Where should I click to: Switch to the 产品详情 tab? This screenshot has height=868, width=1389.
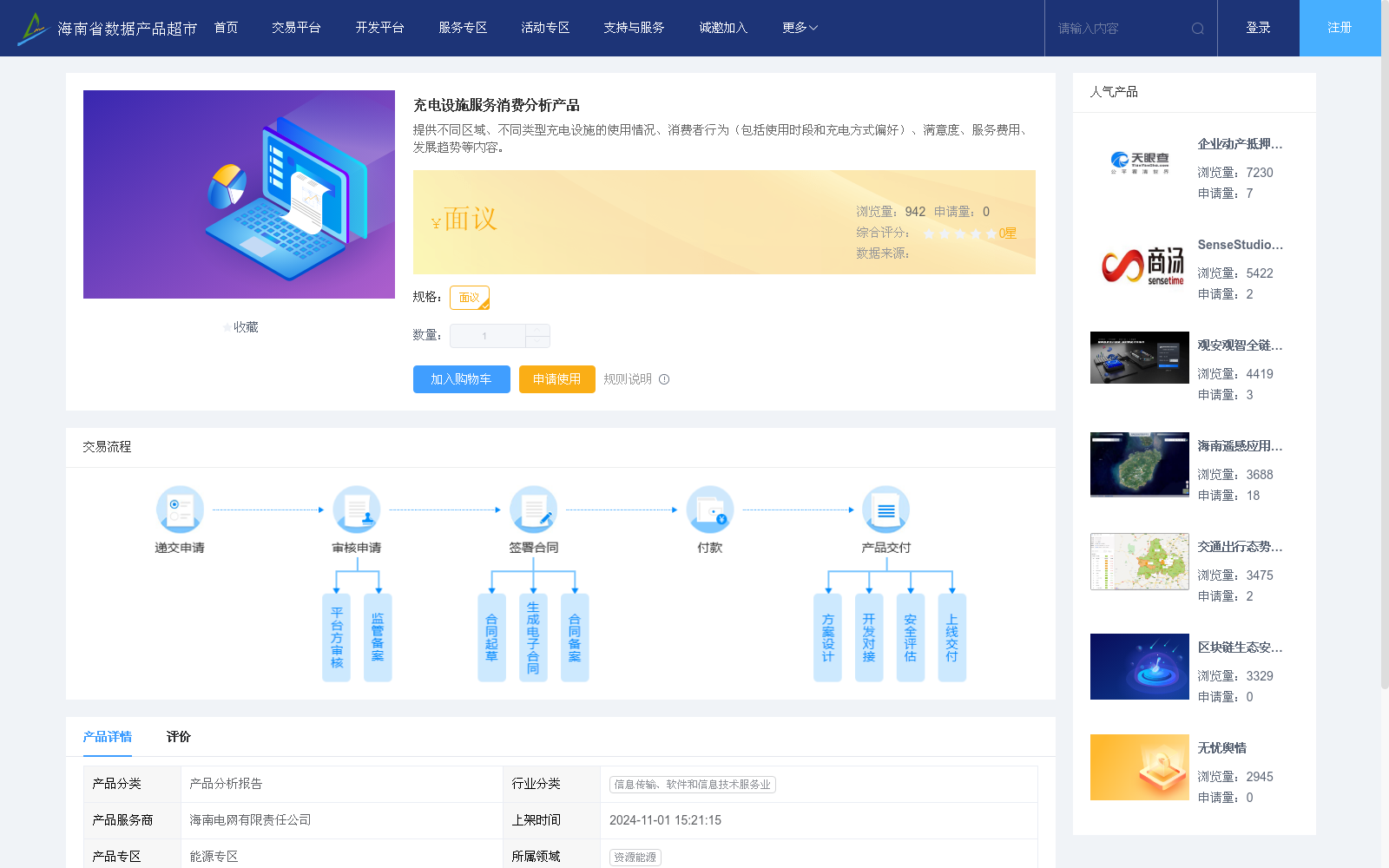click(108, 737)
